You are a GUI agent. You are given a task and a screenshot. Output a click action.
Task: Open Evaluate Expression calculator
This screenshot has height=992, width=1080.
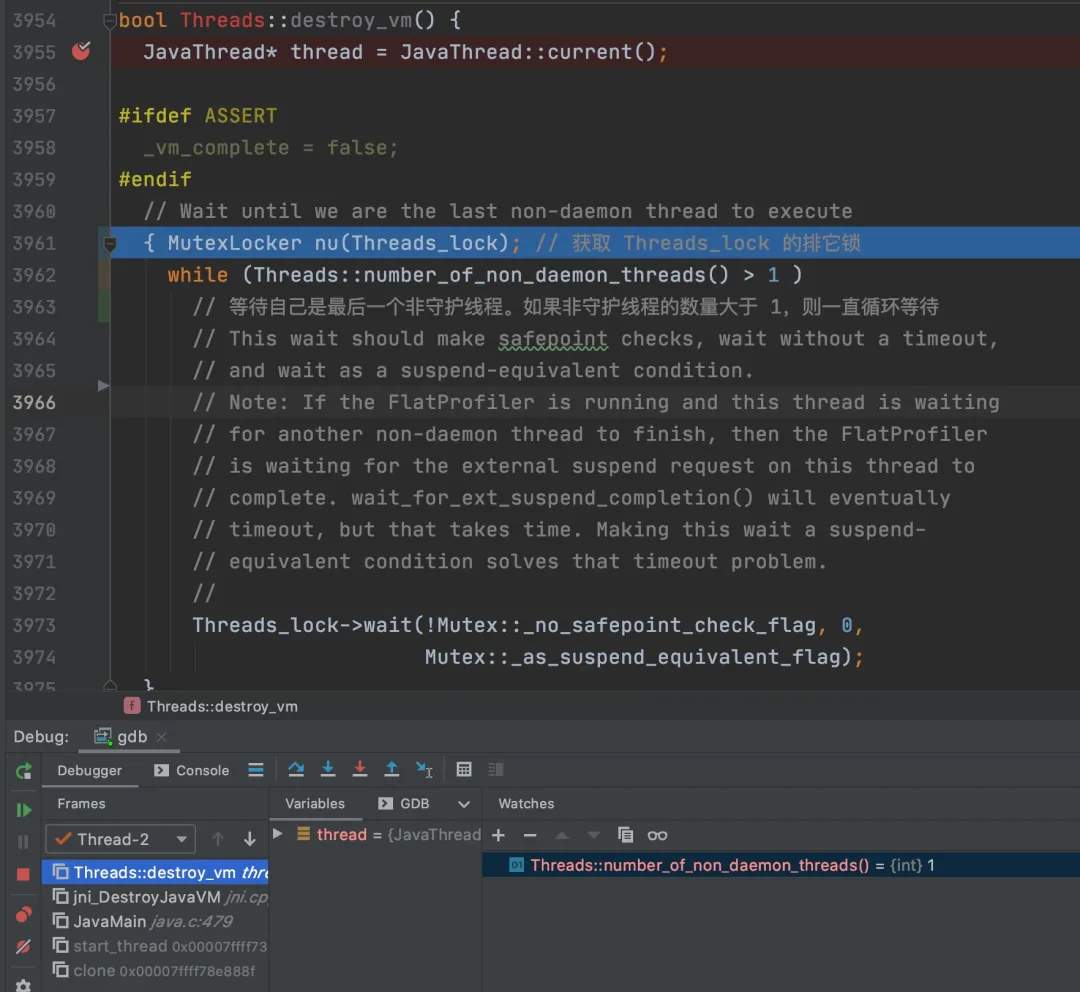pyautogui.click(x=464, y=769)
